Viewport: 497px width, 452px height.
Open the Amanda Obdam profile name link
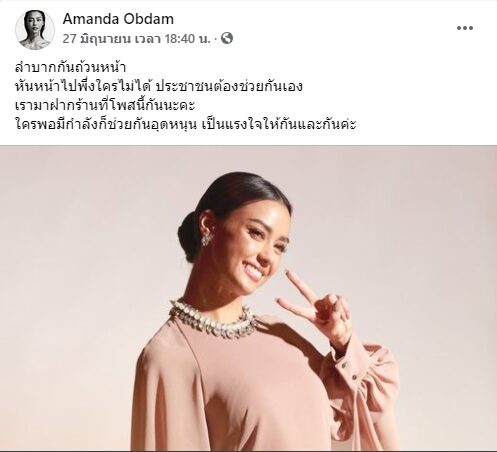[118, 19]
